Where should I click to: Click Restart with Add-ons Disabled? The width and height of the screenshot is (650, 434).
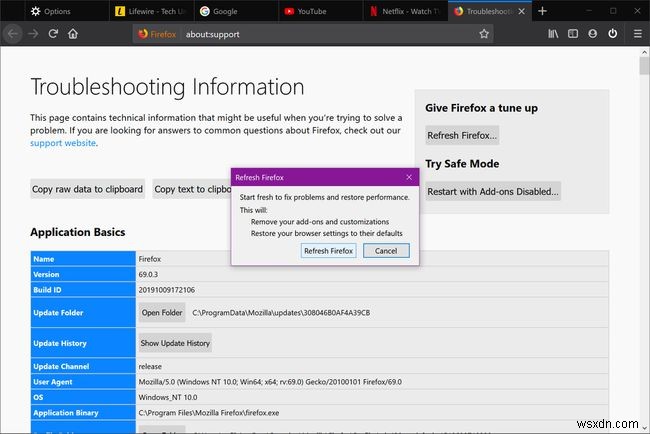coord(493,192)
